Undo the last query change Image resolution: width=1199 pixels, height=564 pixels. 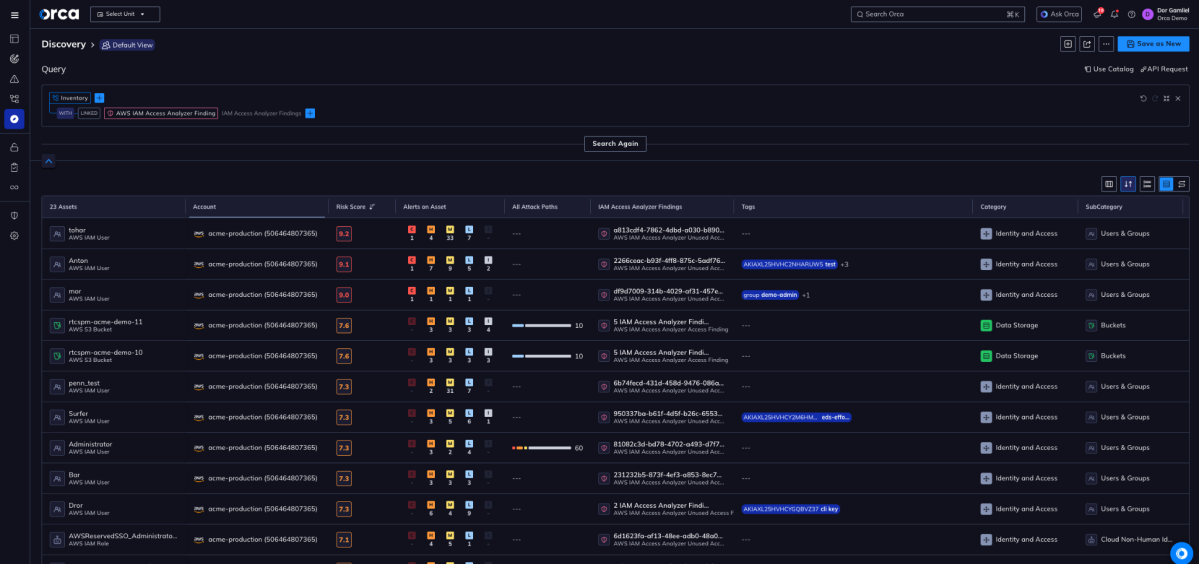click(x=1143, y=98)
